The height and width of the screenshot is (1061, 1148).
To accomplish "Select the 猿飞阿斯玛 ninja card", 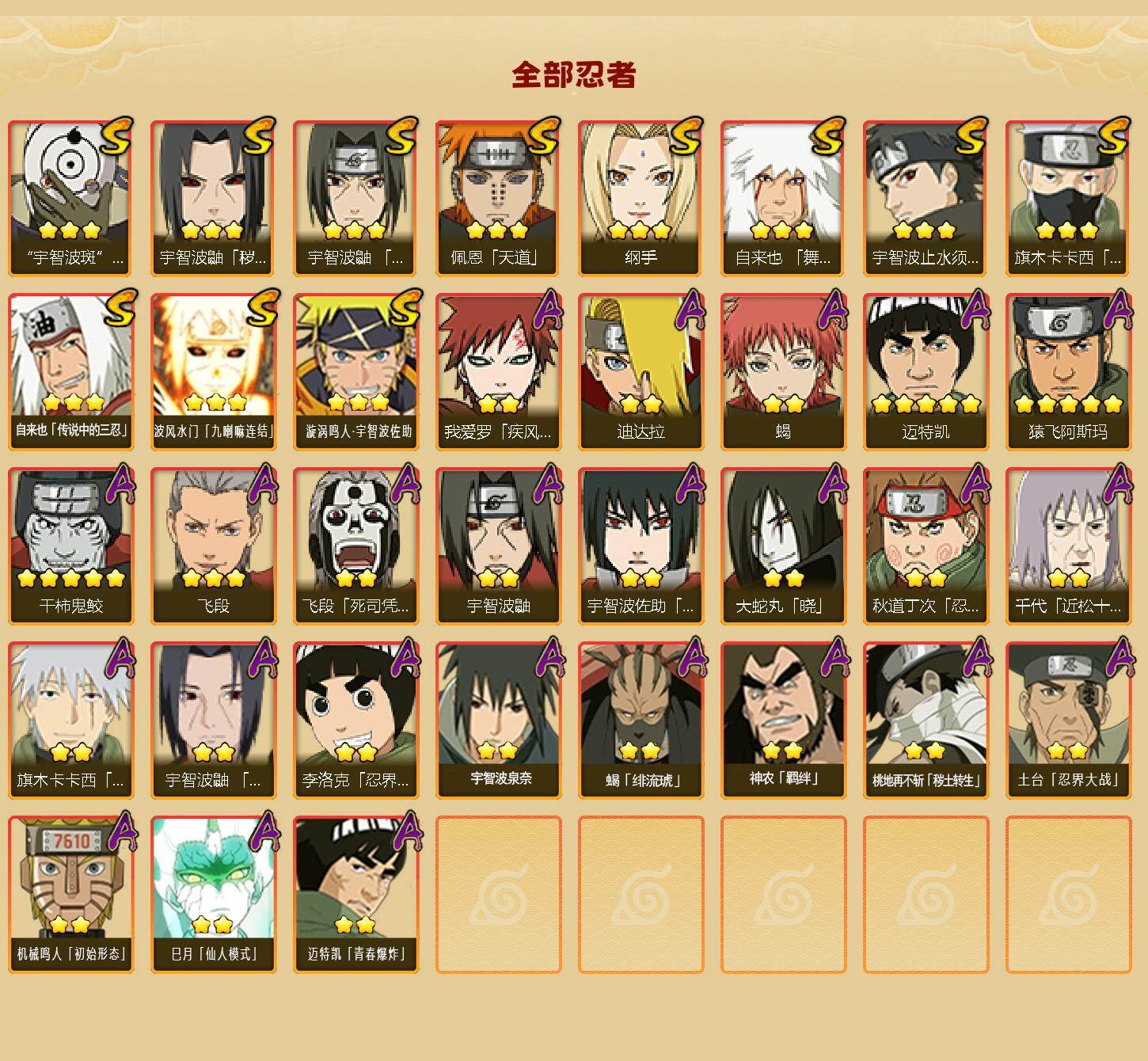I will pyautogui.click(x=1068, y=372).
